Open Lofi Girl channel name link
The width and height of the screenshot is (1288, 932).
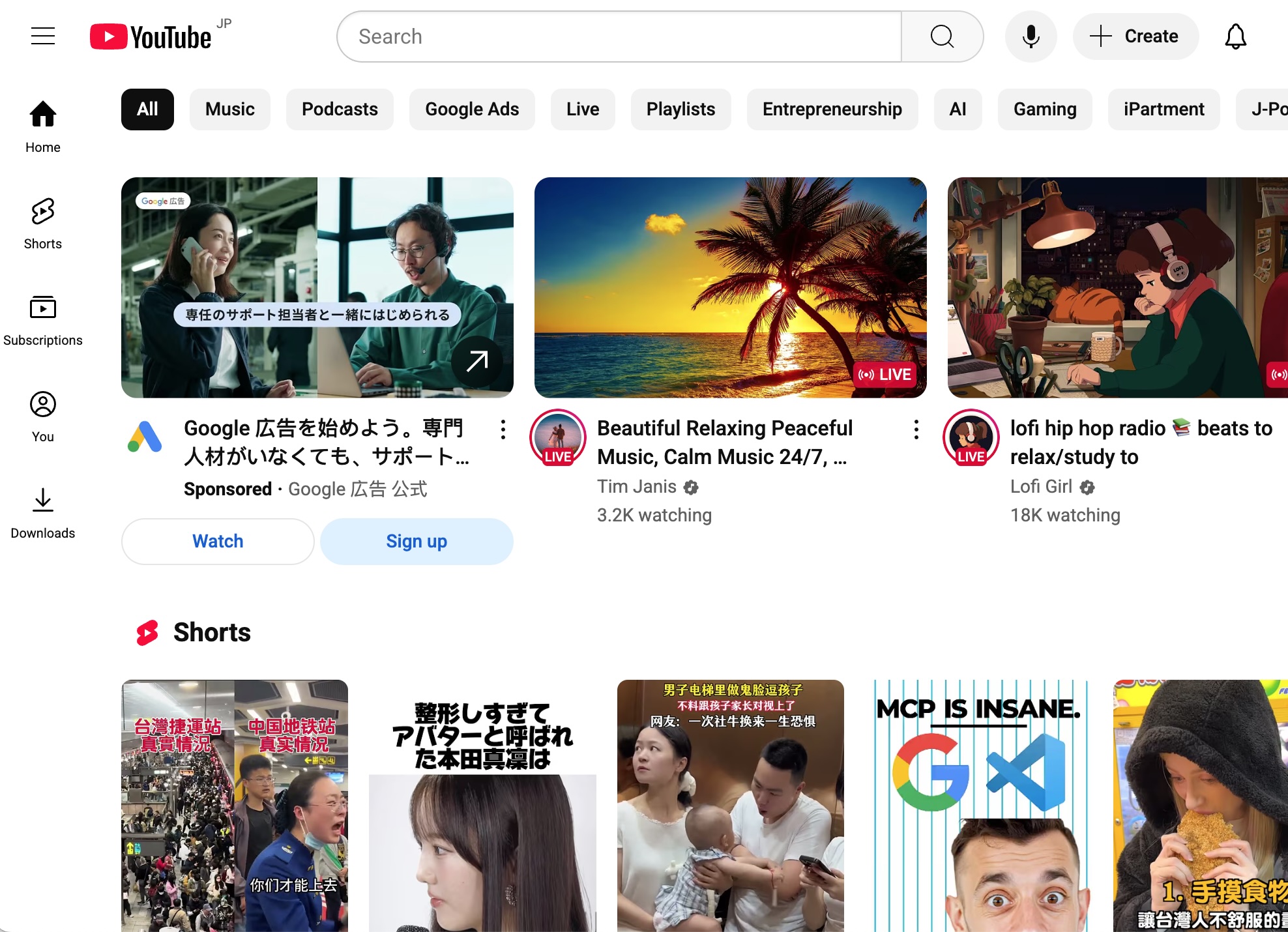(1041, 487)
